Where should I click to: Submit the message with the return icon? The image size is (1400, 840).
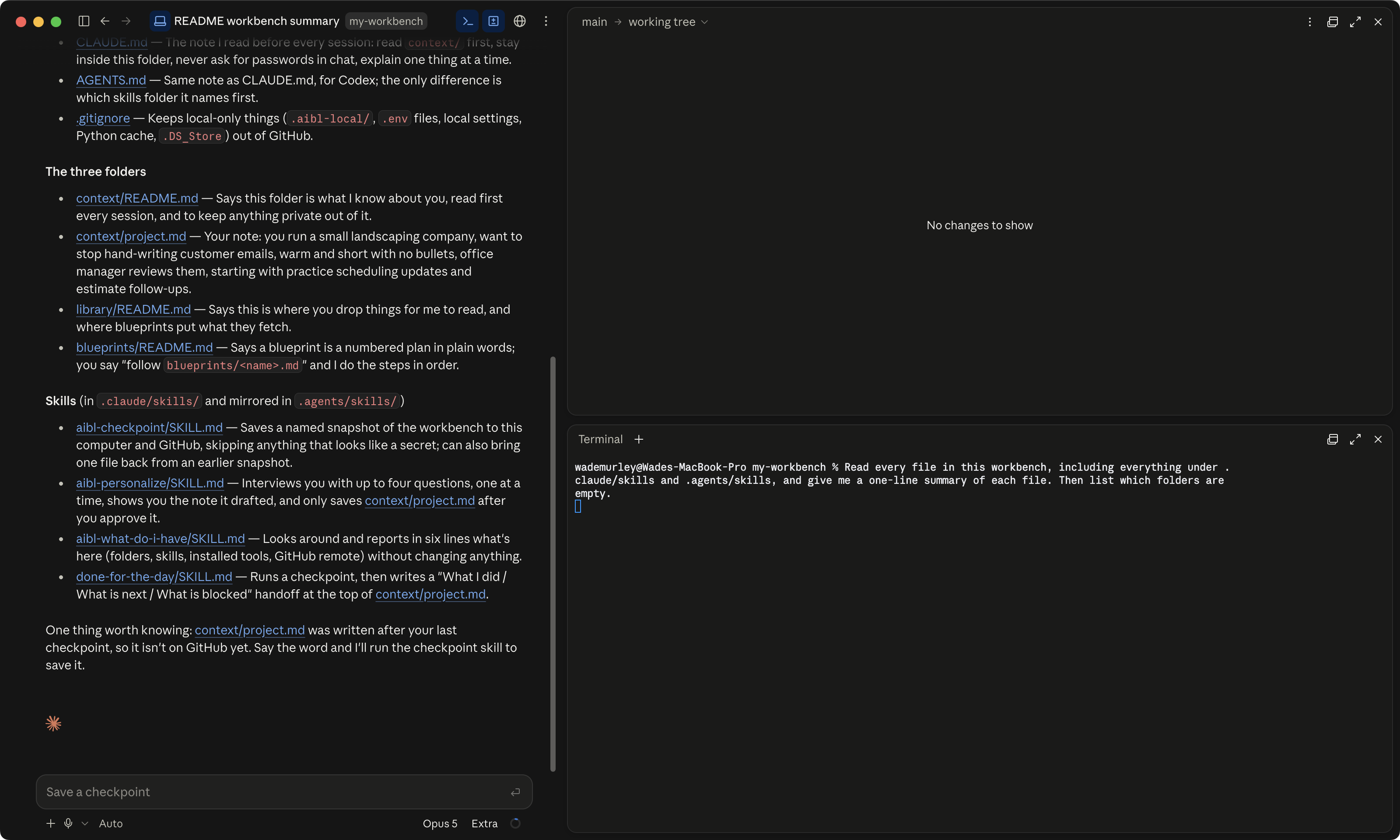pos(515,792)
